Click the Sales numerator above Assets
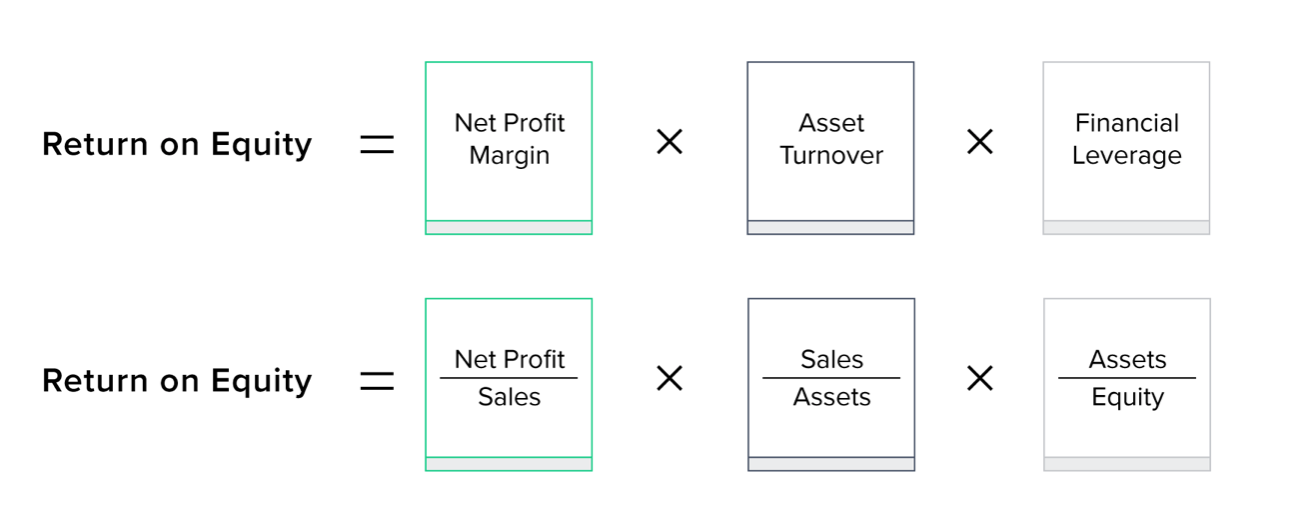This screenshot has height=528, width=1292. (831, 359)
